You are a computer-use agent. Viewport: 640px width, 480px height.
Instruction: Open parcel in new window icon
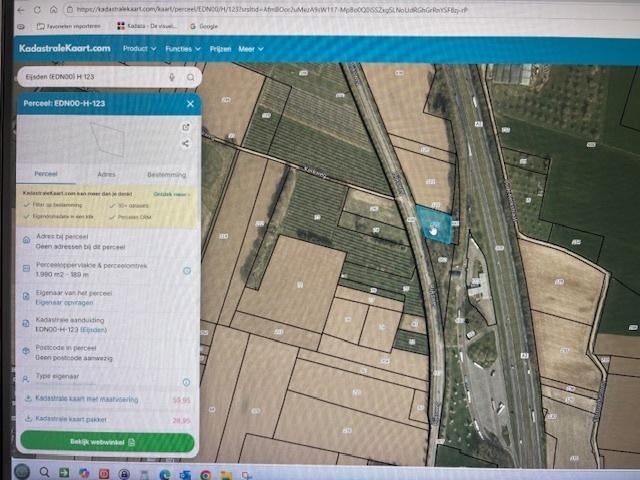pyautogui.click(x=186, y=127)
